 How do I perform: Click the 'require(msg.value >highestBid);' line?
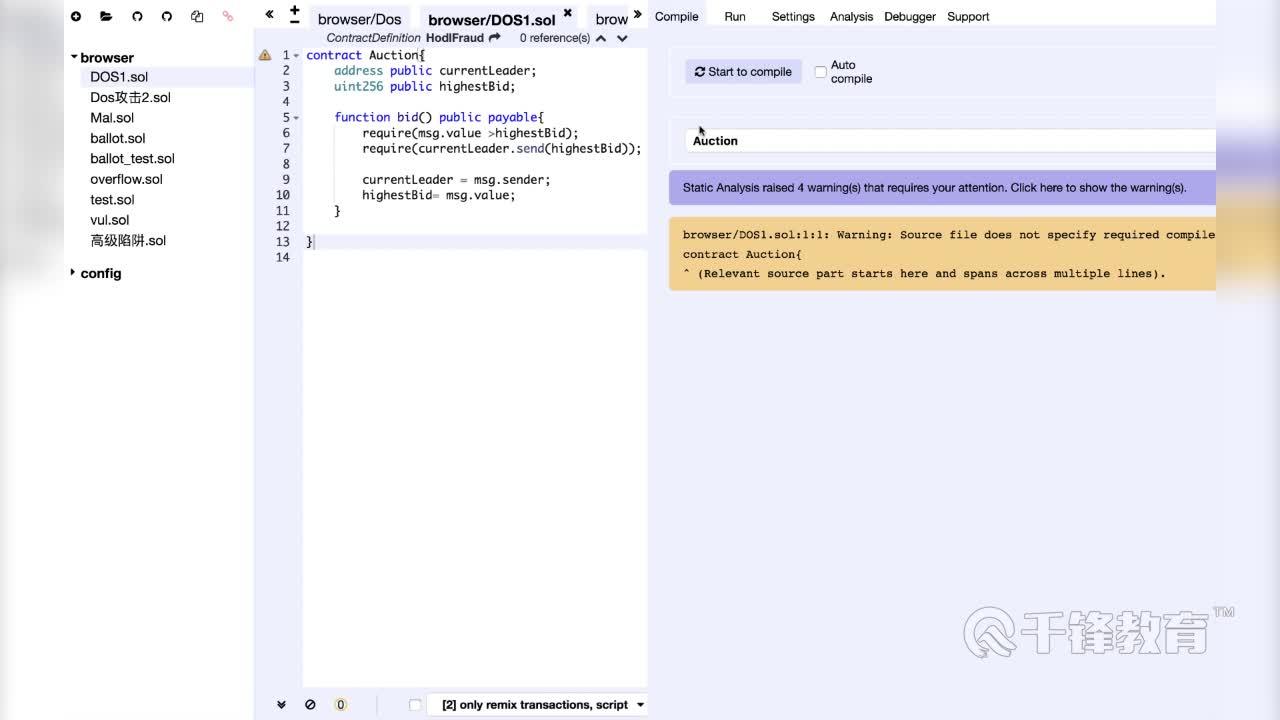tap(470, 133)
